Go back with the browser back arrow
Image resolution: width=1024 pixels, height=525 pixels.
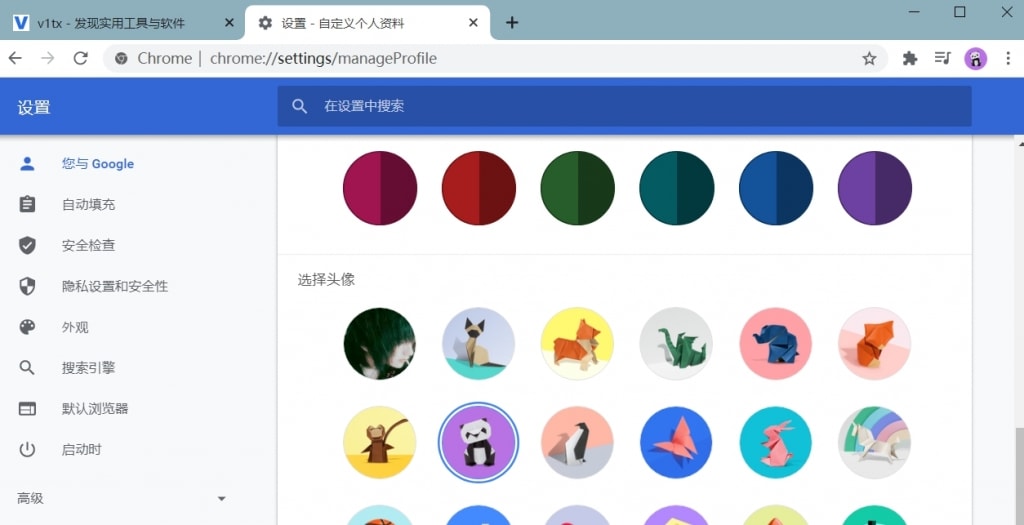(x=15, y=59)
